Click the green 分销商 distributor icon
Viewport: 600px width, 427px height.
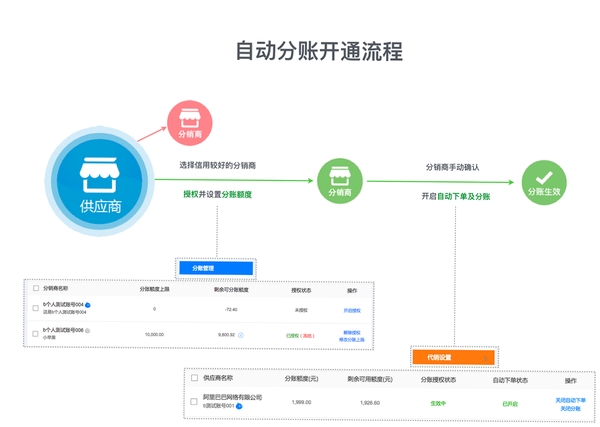340,181
